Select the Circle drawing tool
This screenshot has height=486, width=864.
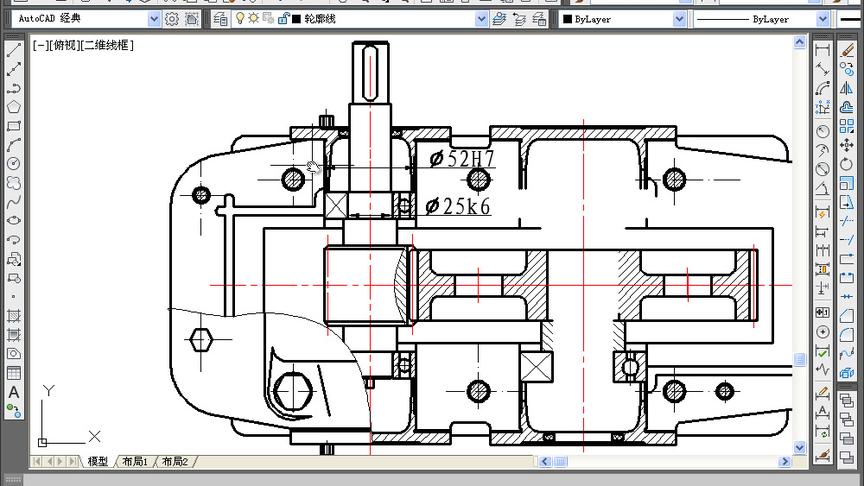[14, 163]
